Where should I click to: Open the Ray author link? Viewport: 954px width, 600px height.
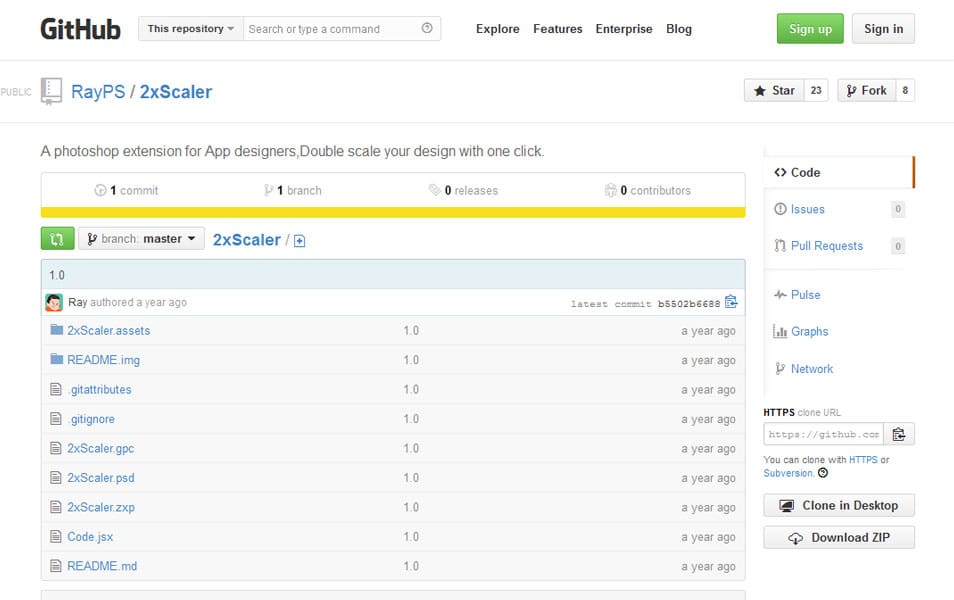(x=77, y=302)
